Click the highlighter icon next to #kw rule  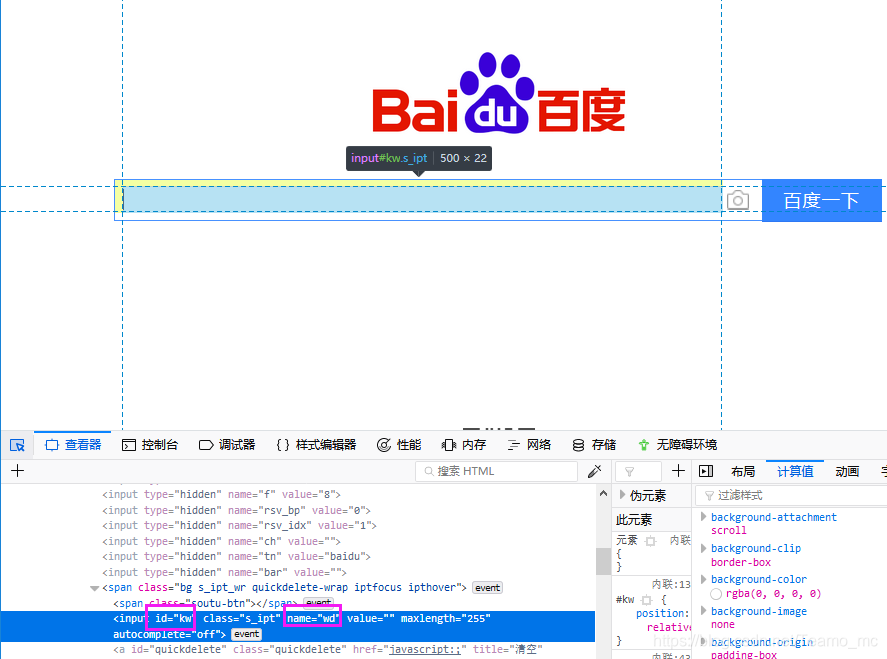(647, 600)
